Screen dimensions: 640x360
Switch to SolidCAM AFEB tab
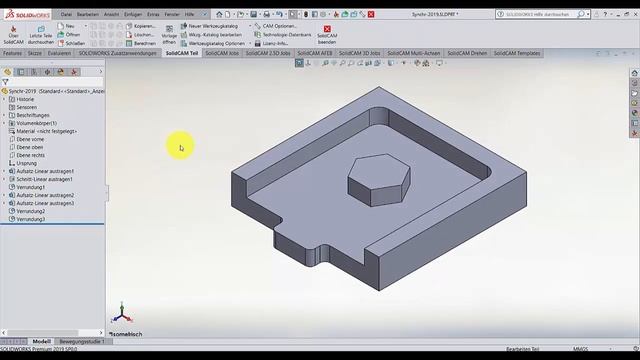[x=315, y=53]
